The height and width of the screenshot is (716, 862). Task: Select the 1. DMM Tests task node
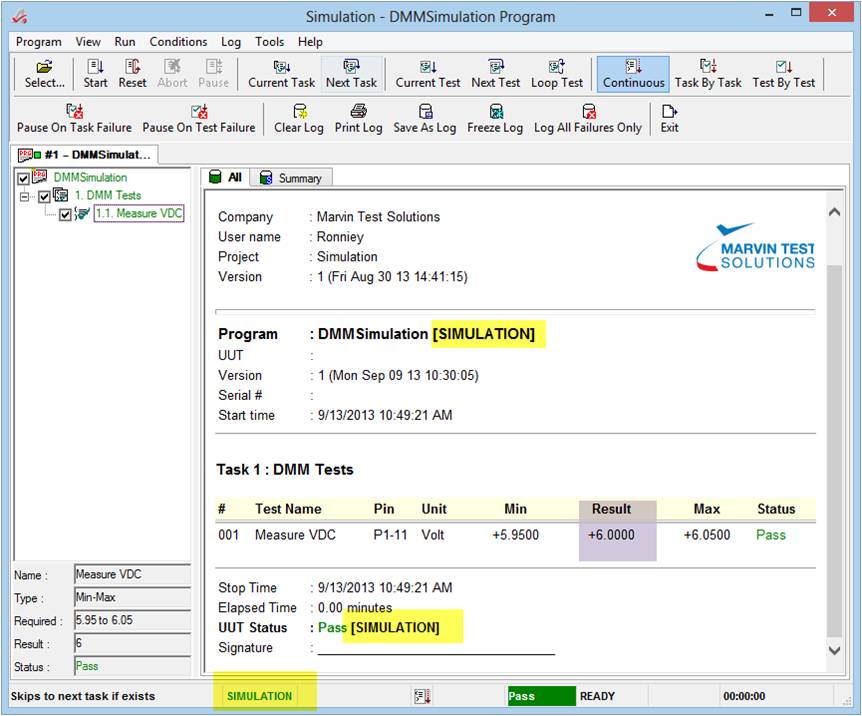pyautogui.click(x=108, y=195)
